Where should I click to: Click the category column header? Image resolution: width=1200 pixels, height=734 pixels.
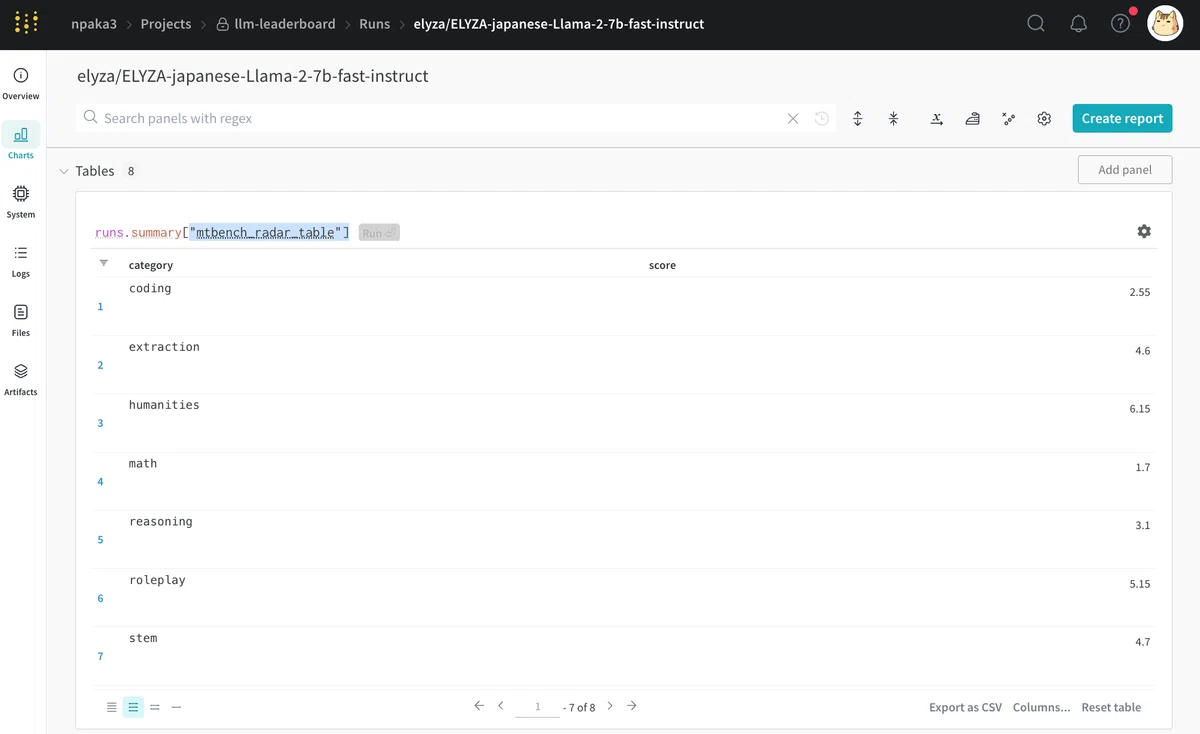click(x=151, y=265)
